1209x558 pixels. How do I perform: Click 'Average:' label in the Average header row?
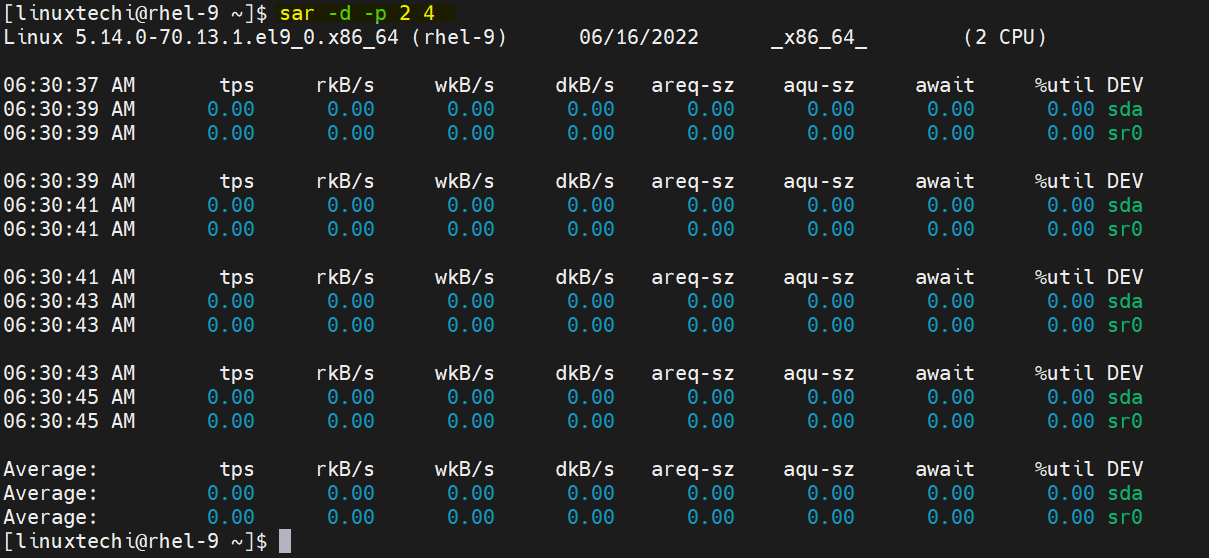pos(51,469)
